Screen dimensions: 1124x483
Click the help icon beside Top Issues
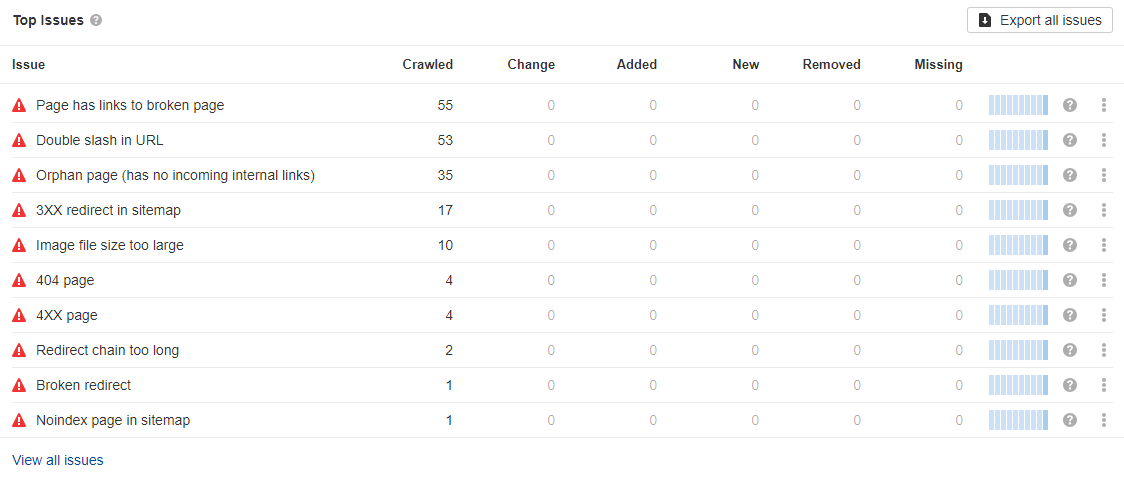coord(96,20)
